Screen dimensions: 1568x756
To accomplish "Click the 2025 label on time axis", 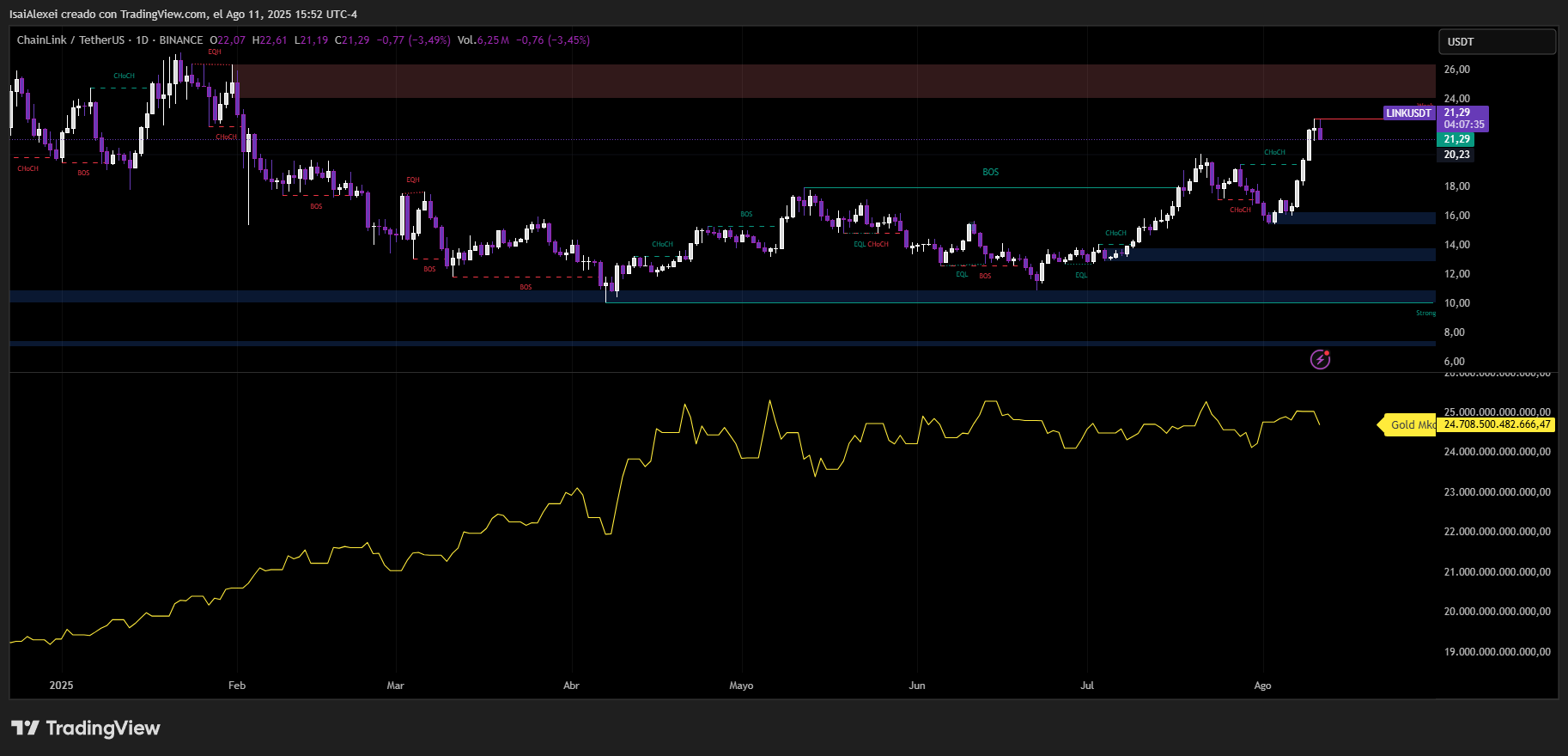I will coord(61,686).
